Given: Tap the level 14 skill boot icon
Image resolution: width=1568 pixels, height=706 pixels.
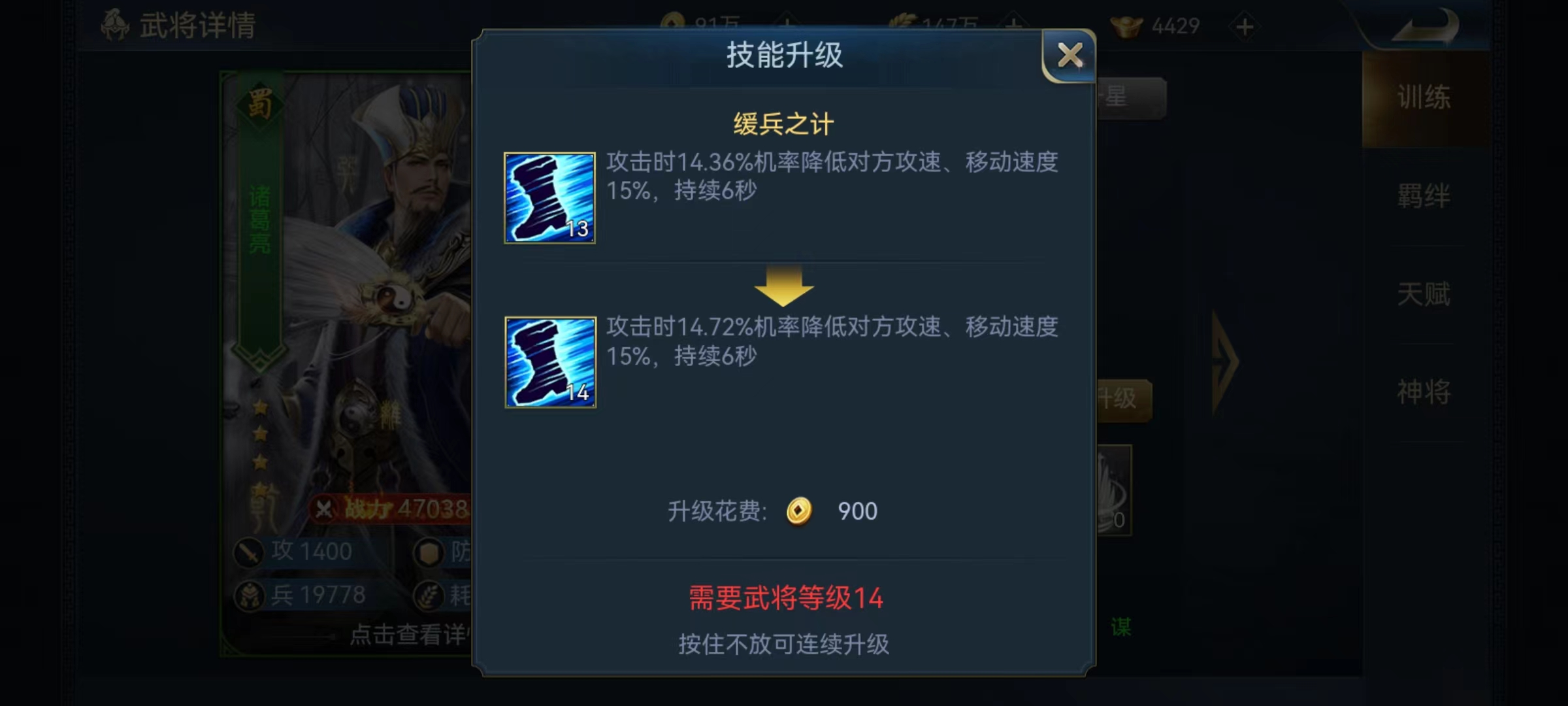Looking at the screenshot, I should pos(550,362).
